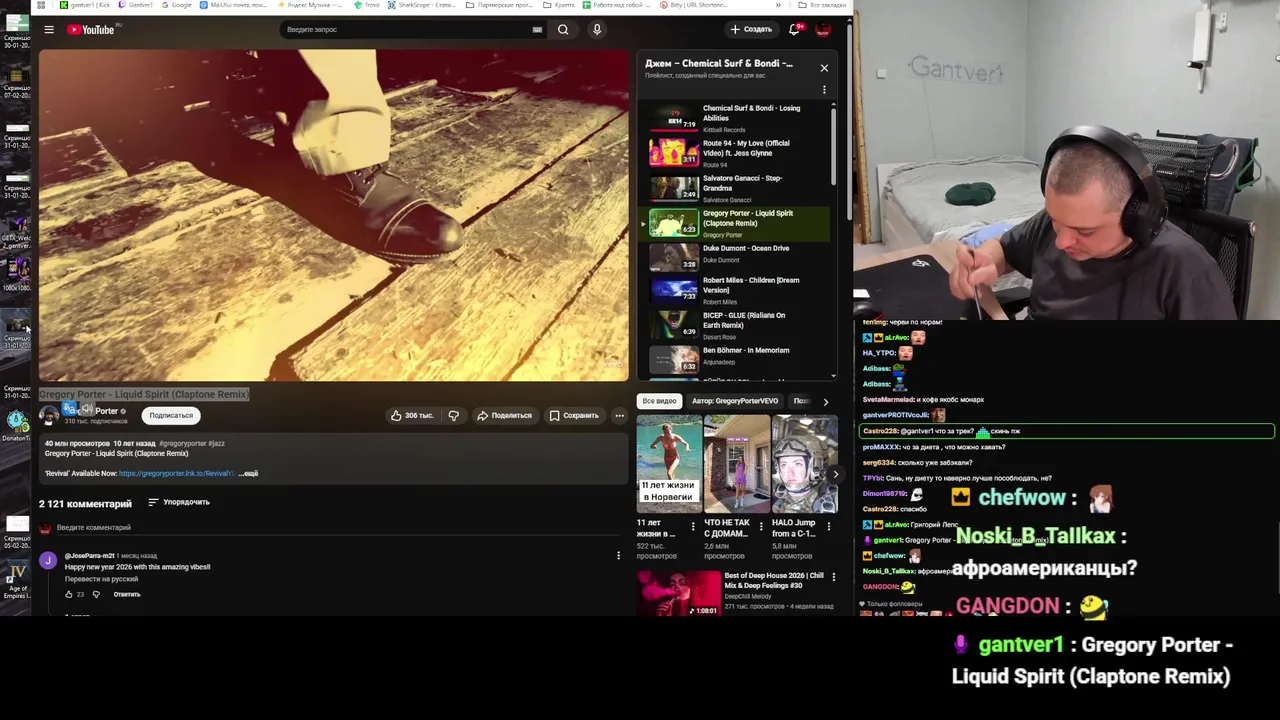Open the 11 лет жизни в Норвегии short
This screenshot has height=720, width=1280.
click(669, 463)
